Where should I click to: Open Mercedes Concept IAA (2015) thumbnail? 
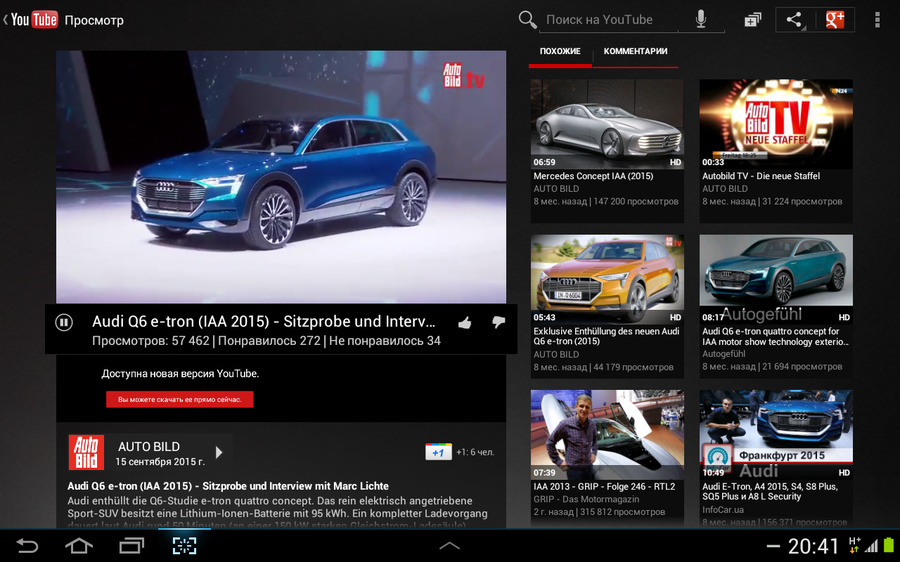pyautogui.click(x=607, y=124)
